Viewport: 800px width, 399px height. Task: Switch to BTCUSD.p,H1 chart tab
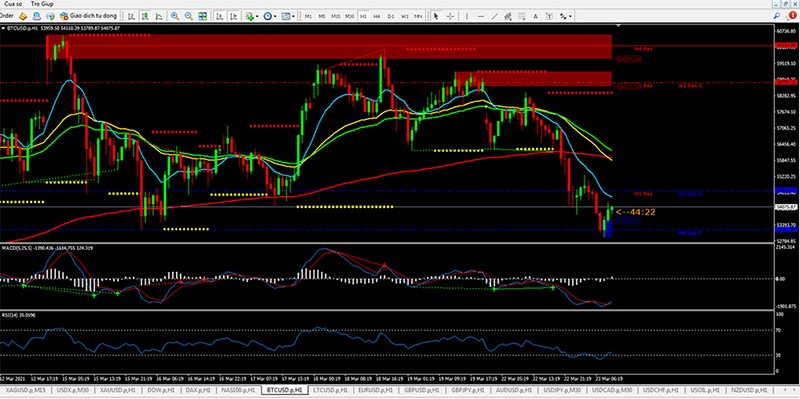(285, 390)
